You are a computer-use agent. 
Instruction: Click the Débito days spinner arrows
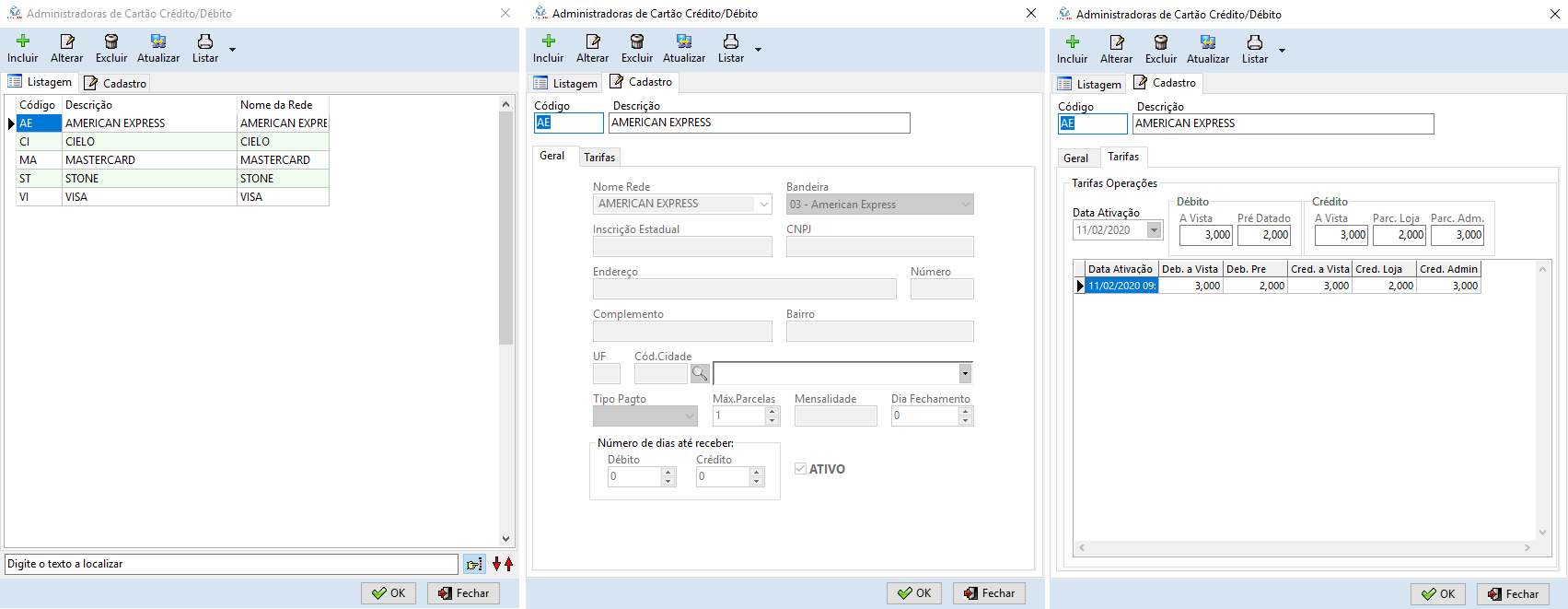point(668,477)
